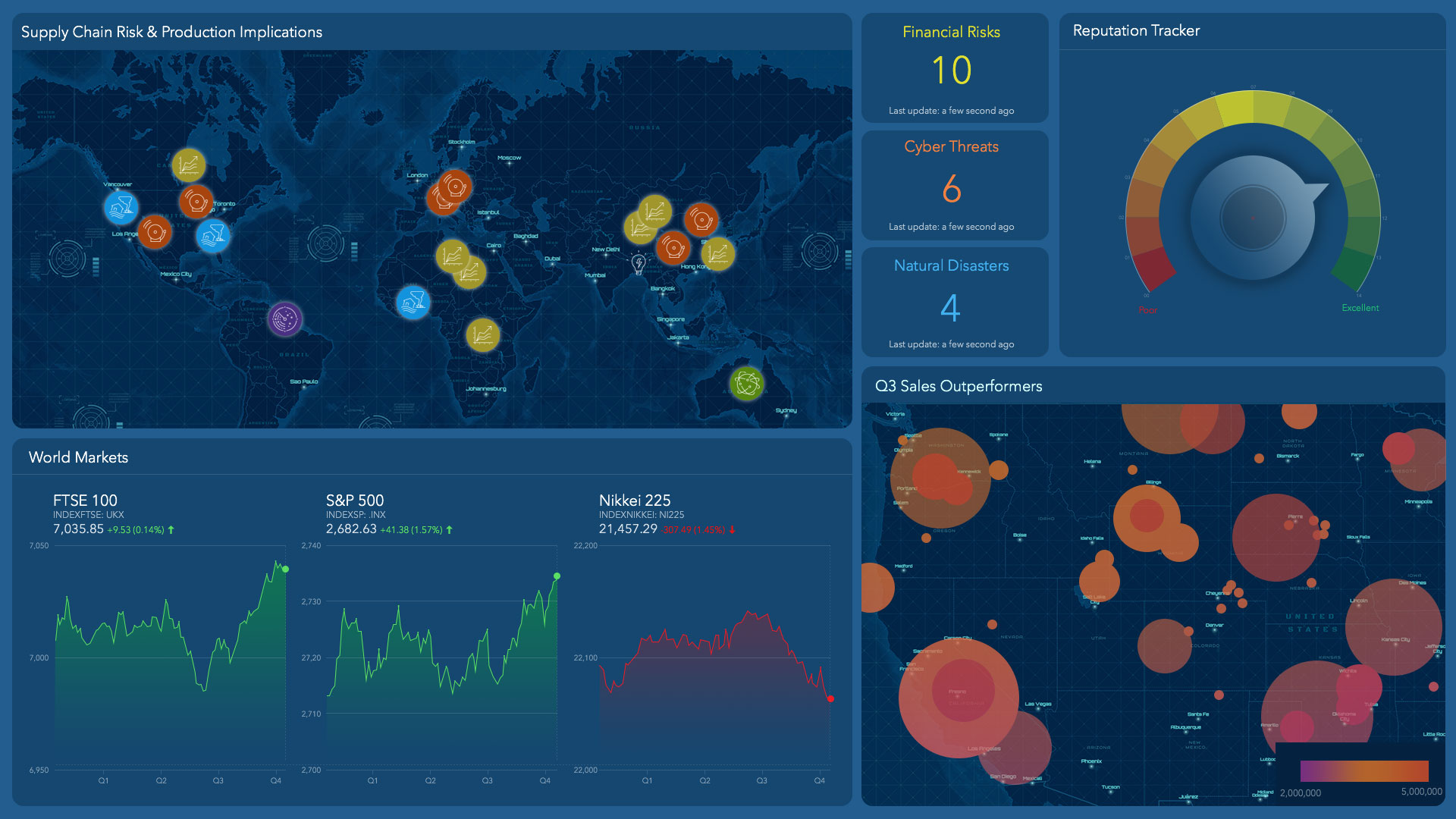Click the sales legend color gradient bar
This screenshot has height=819, width=1456.
[x=1363, y=771]
